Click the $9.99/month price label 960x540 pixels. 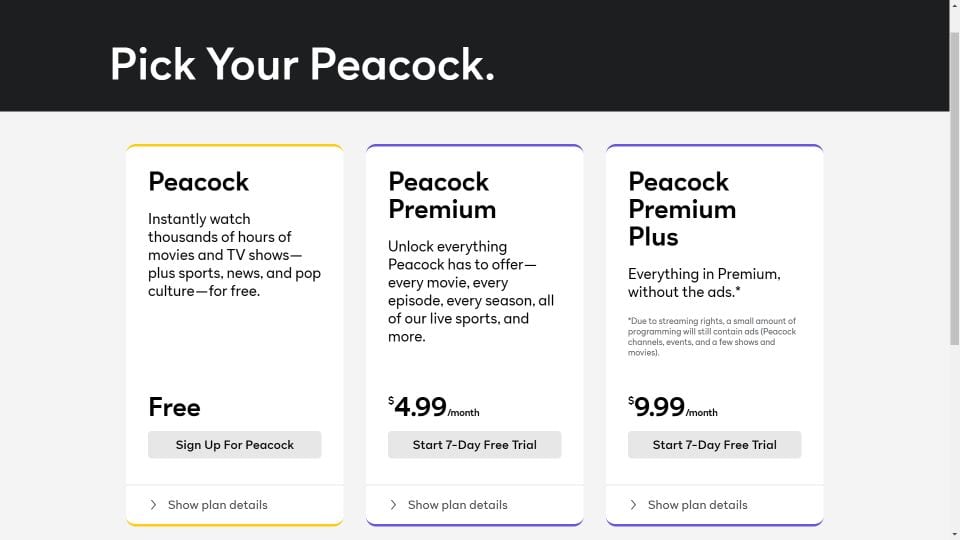pyautogui.click(x=673, y=407)
